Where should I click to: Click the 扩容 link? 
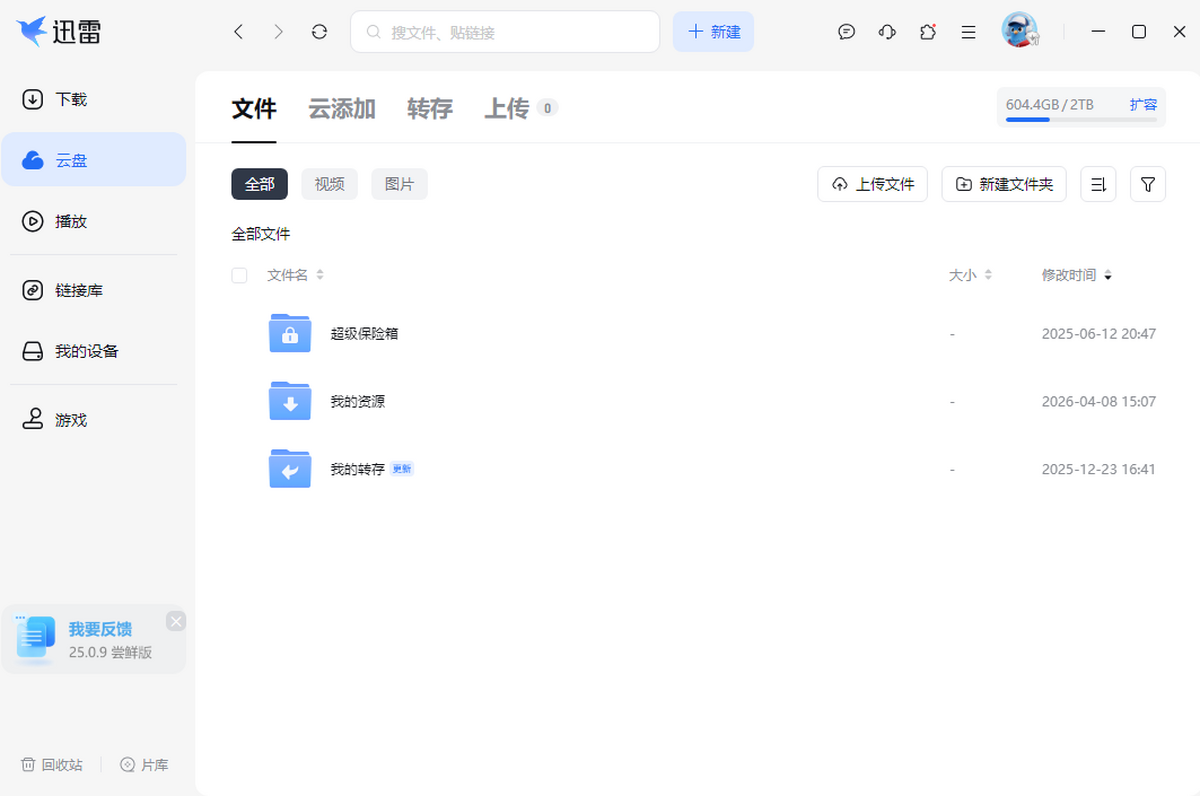[x=1143, y=104]
